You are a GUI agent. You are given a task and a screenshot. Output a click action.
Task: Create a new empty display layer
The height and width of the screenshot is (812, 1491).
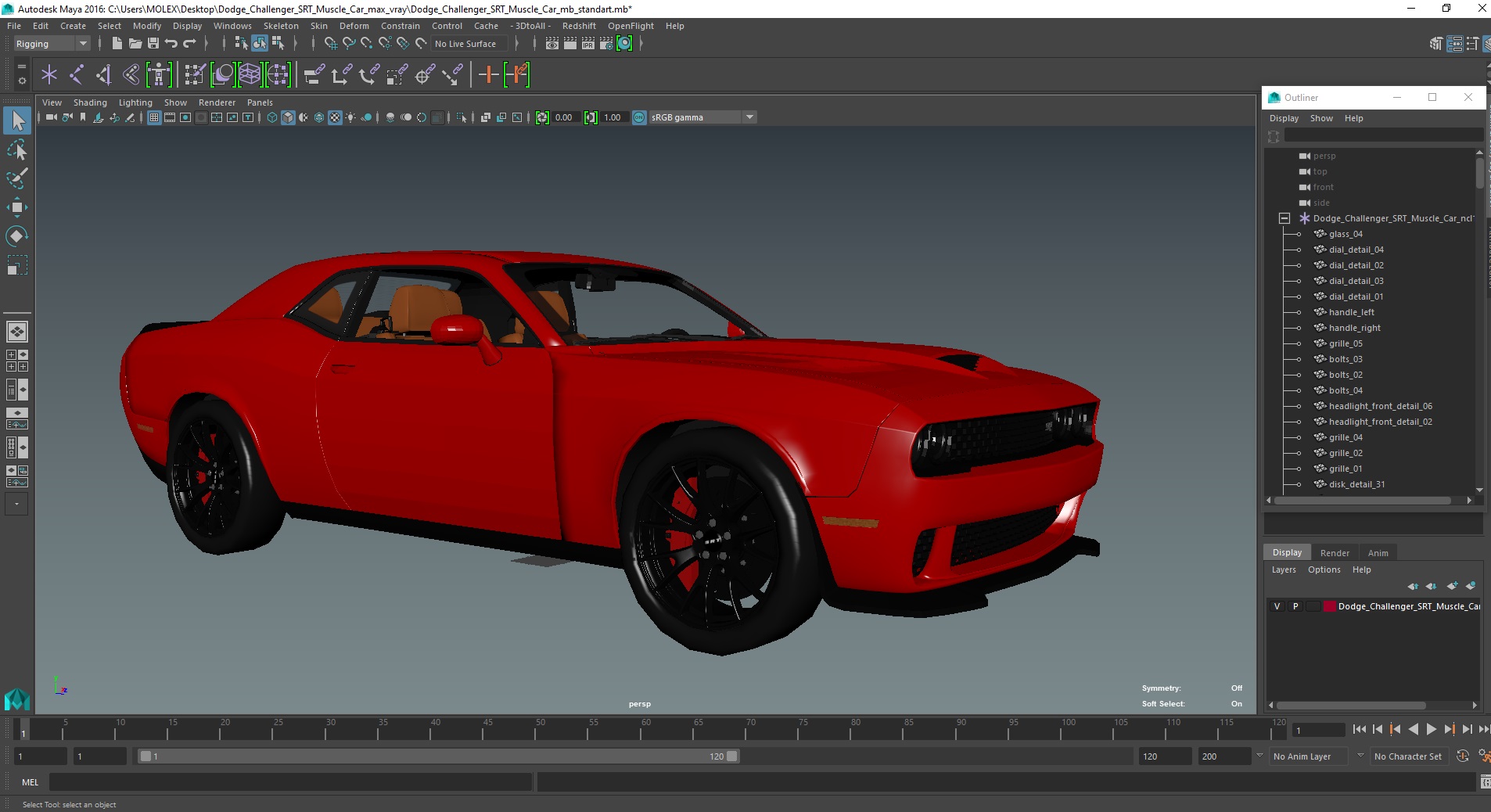tap(1453, 586)
